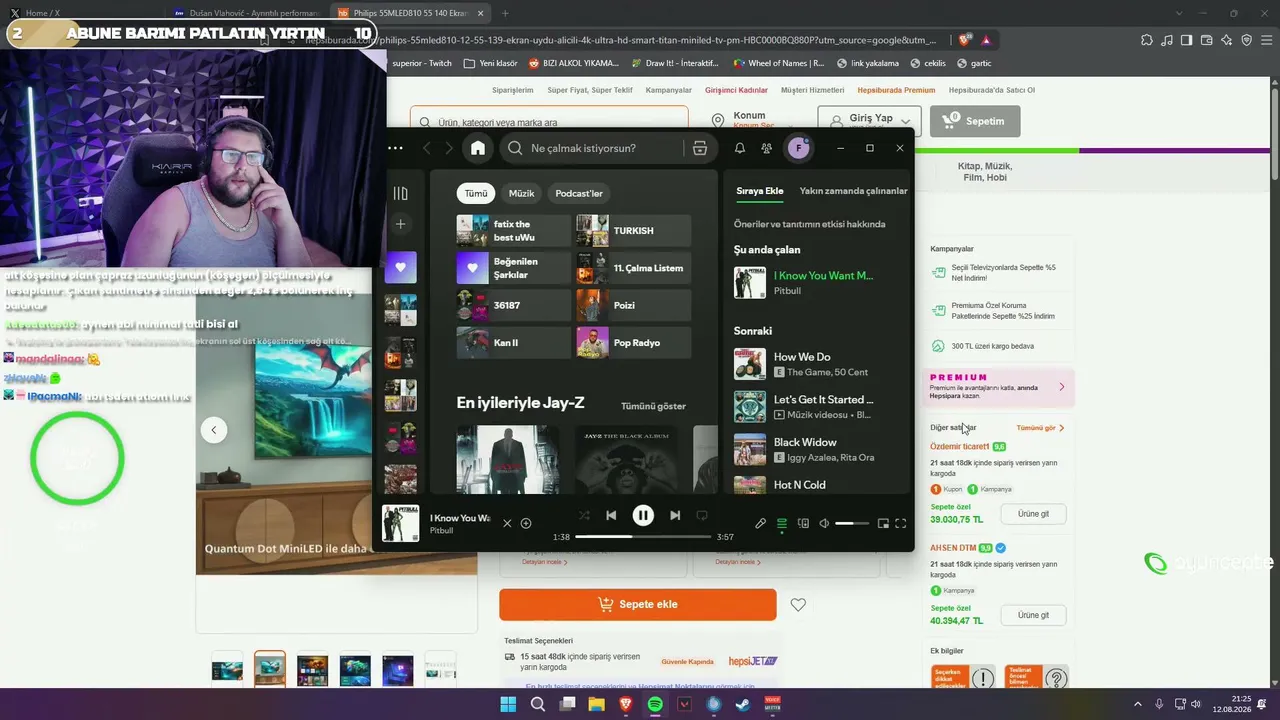The height and width of the screenshot is (720, 1280).
Task: Select the Müzik filter chip
Action: pos(522,193)
